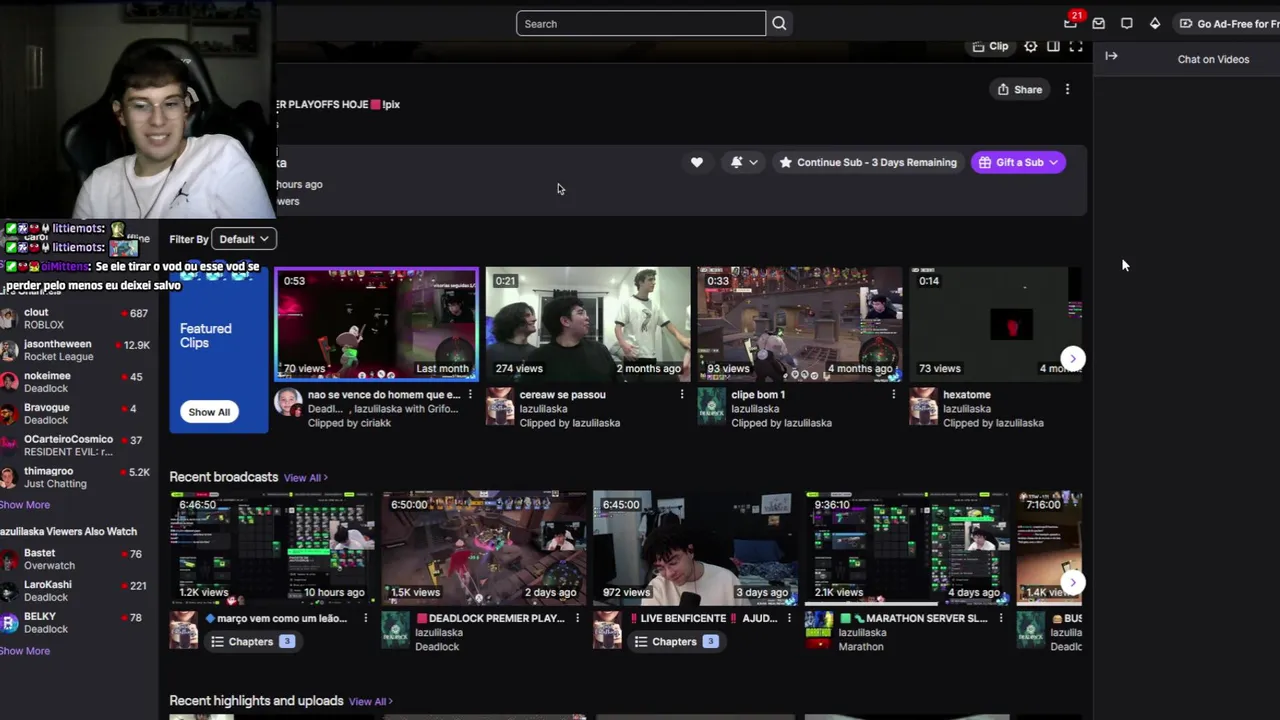Open the player settings gear
Image resolution: width=1280 pixels, height=720 pixels.
pyautogui.click(x=1031, y=47)
